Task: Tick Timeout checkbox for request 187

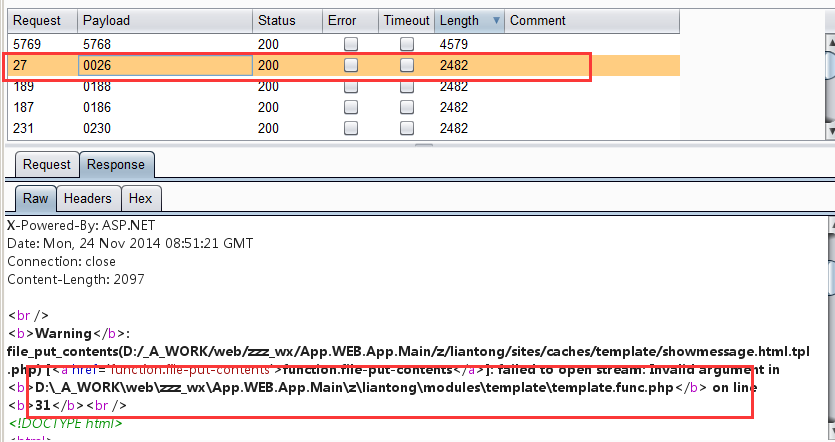Action: (407, 107)
